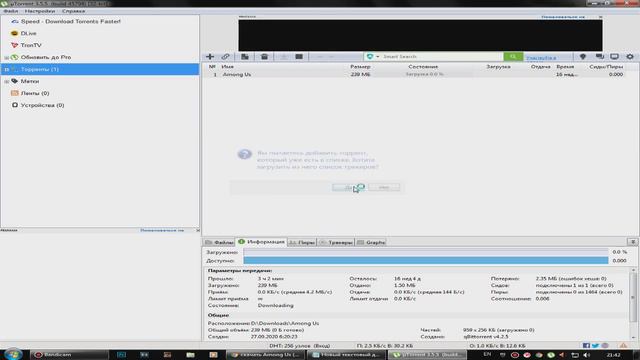The height and width of the screenshot is (360, 640).
Task: Sort by the Состояние column header
Action: (x=423, y=67)
